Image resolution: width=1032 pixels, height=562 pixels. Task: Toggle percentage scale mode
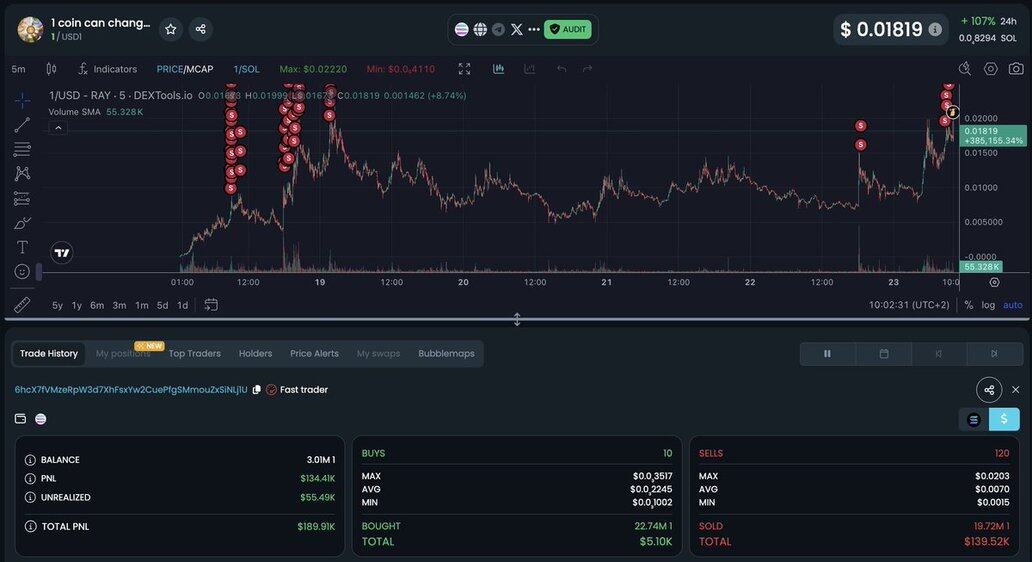click(968, 305)
